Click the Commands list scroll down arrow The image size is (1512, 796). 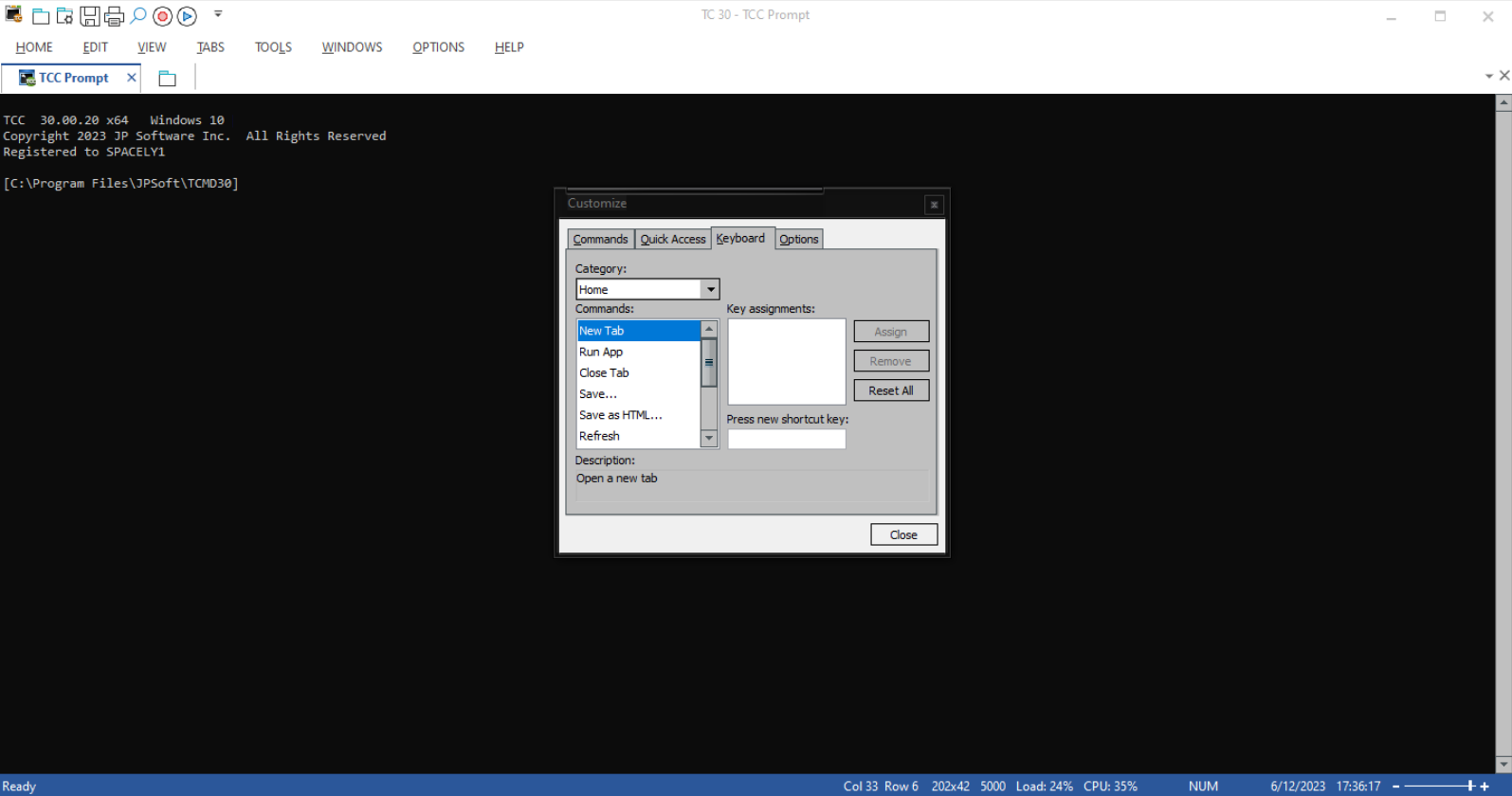[x=708, y=438]
